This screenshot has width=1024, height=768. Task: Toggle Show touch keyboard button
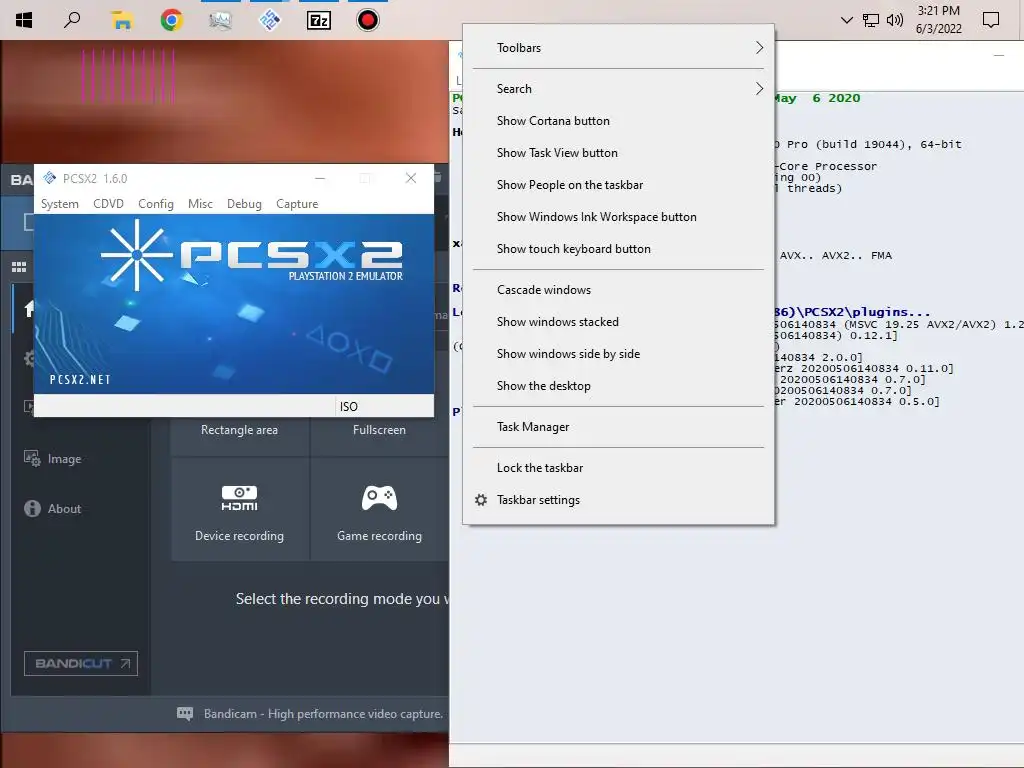(x=618, y=249)
